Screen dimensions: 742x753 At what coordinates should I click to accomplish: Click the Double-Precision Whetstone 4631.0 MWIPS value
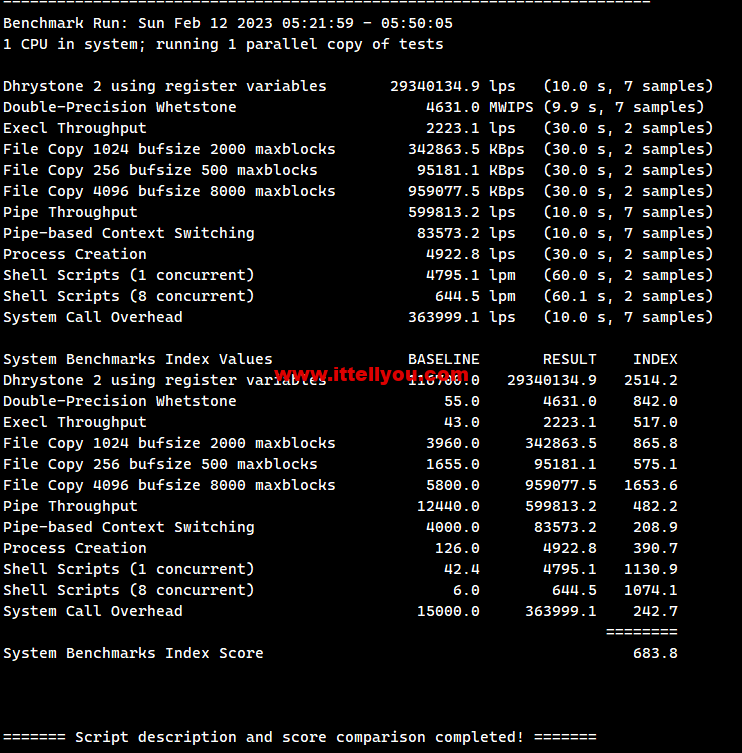(452, 107)
